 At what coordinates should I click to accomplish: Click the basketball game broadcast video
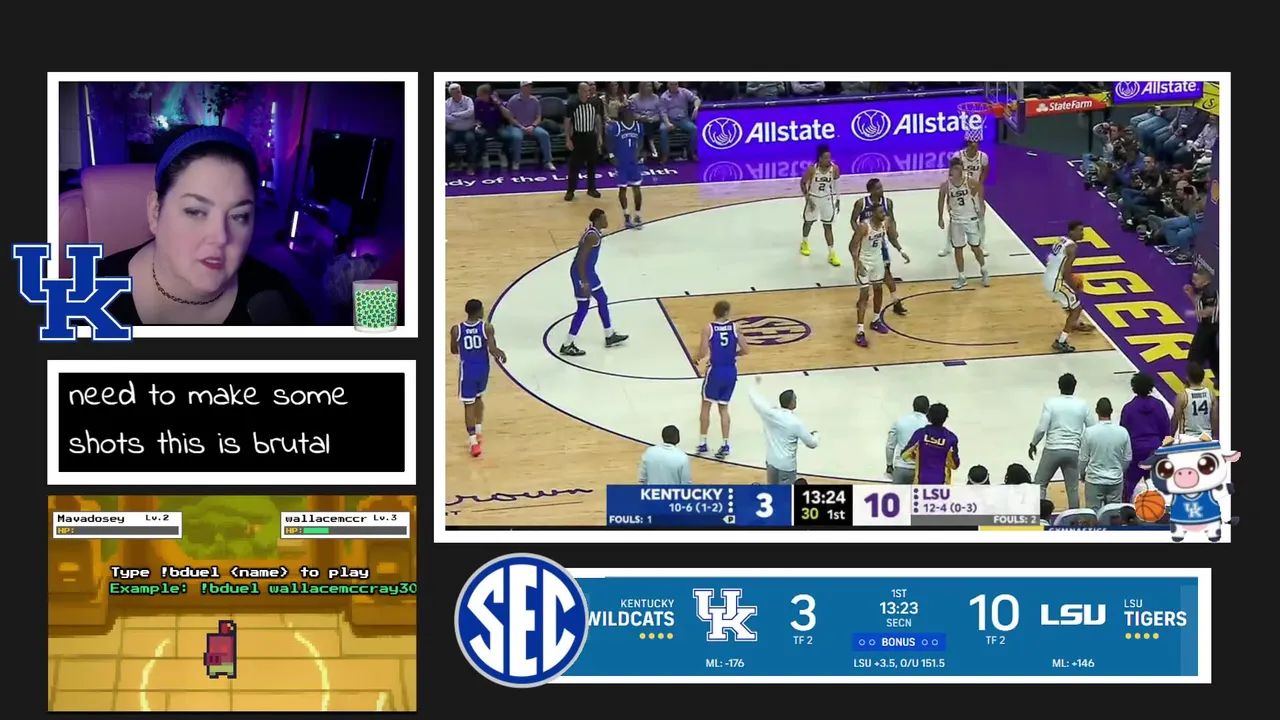point(832,305)
